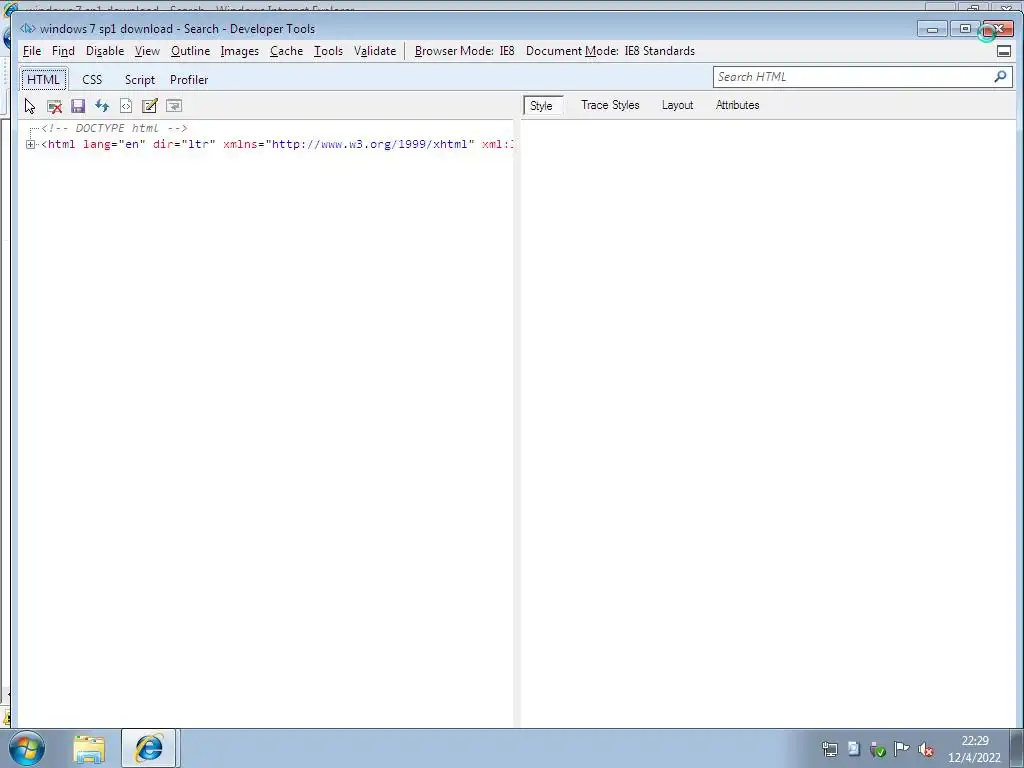Select the Attributes pane tab
Viewport: 1024px width, 768px height.
pyautogui.click(x=737, y=105)
